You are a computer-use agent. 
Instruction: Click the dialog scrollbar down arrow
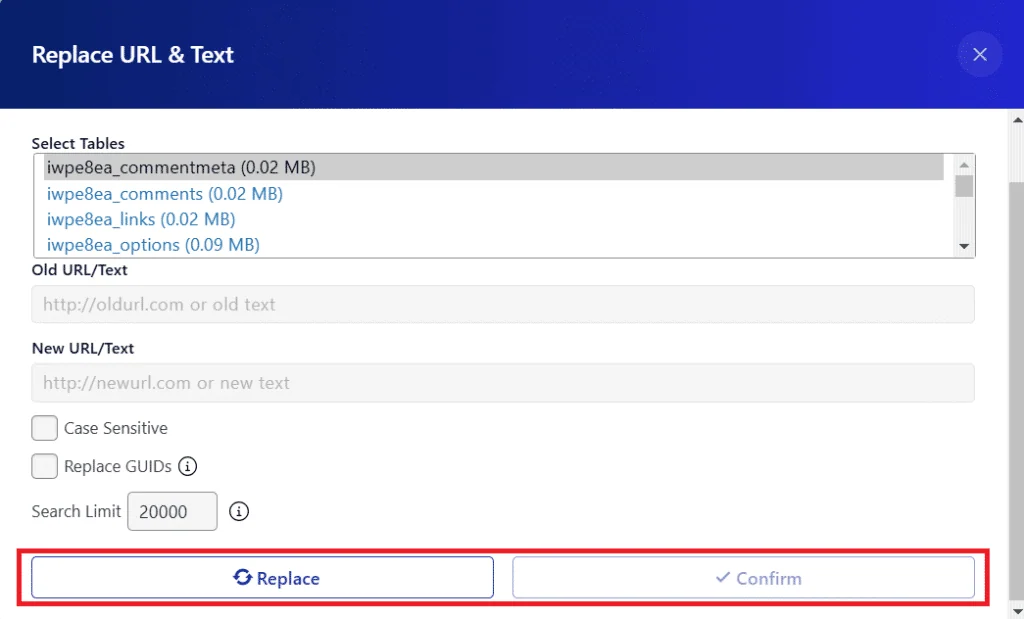click(1016, 610)
